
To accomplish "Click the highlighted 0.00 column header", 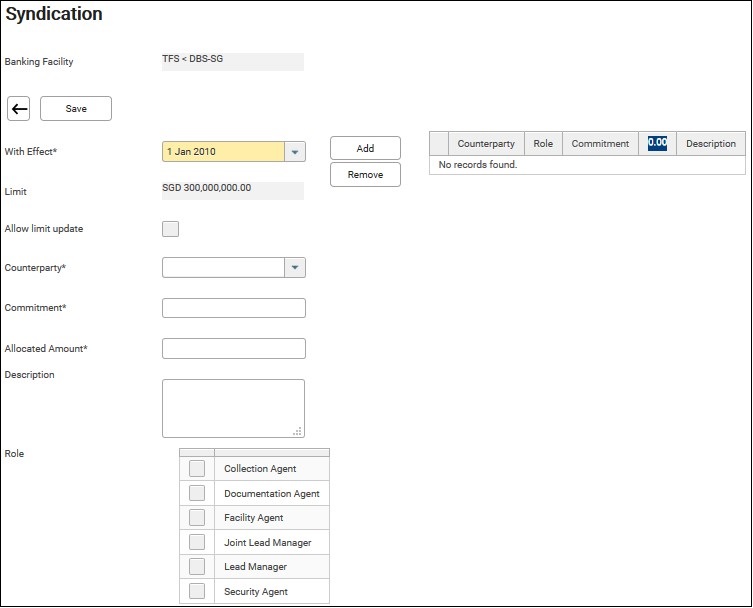I will pos(657,143).
